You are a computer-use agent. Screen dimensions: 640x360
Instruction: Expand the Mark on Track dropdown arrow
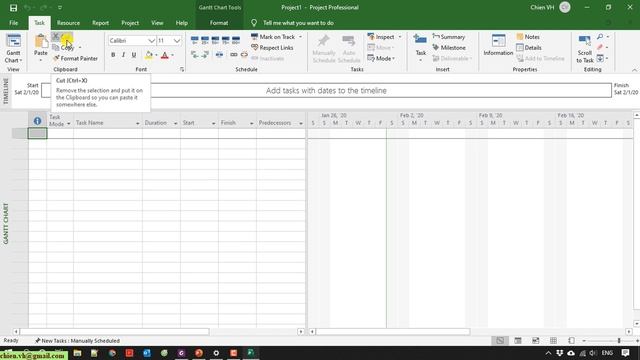pyautogui.click(x=300, y=37)
